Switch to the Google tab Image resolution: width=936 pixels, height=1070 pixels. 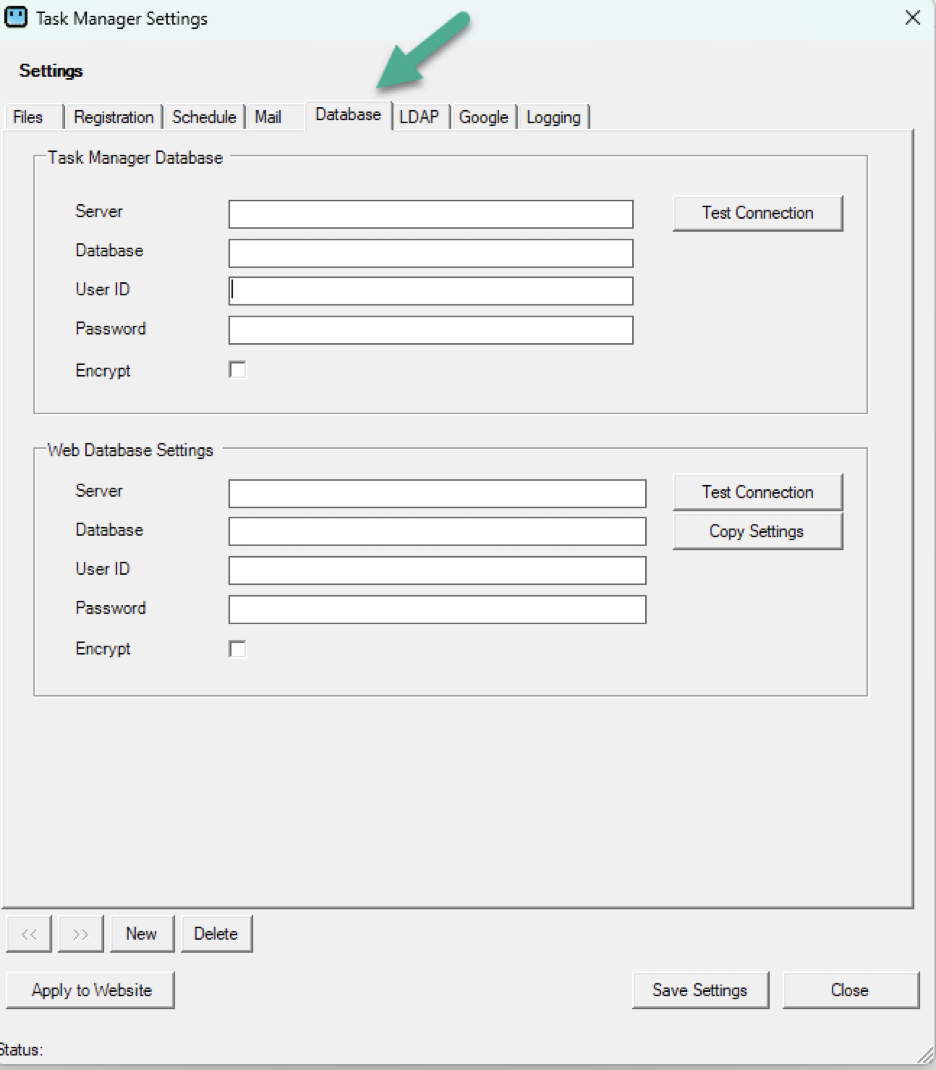pyautogui.click(x=484, y=117)
